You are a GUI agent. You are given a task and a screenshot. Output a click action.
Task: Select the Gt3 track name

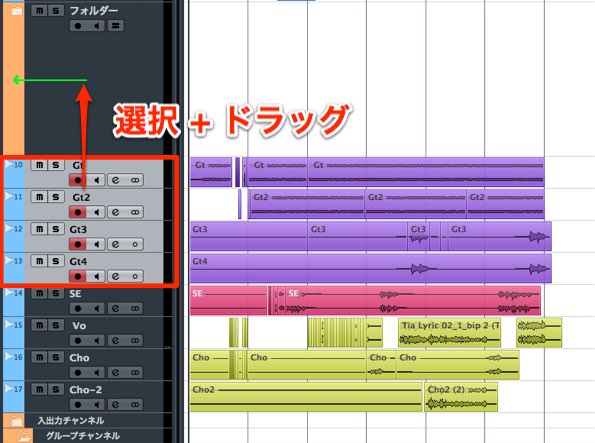pos(78,229)
